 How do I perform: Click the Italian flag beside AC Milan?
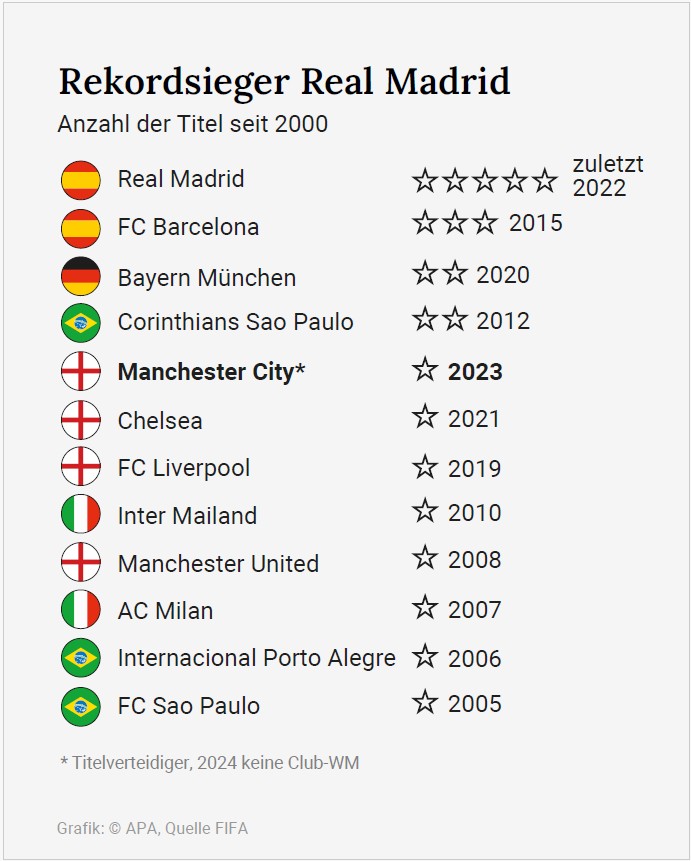(x=80, y=610)
